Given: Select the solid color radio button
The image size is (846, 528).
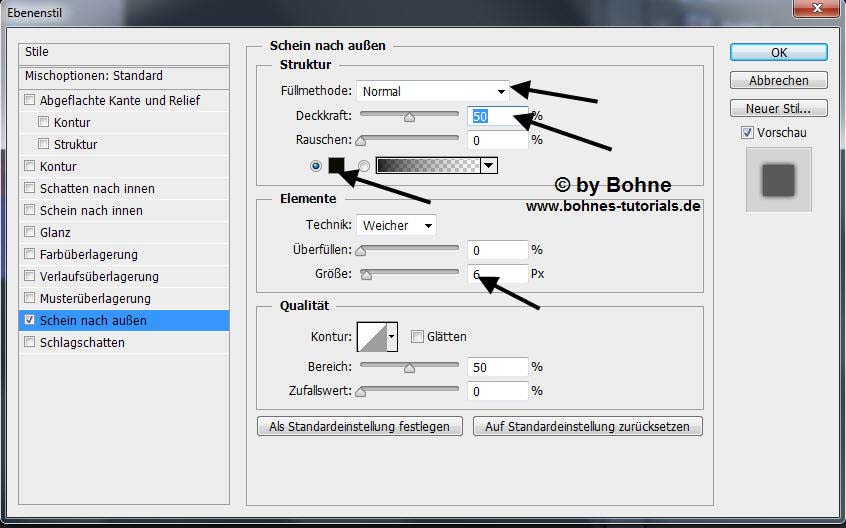Looking at the screenshot, I should (x=317, y=166).
